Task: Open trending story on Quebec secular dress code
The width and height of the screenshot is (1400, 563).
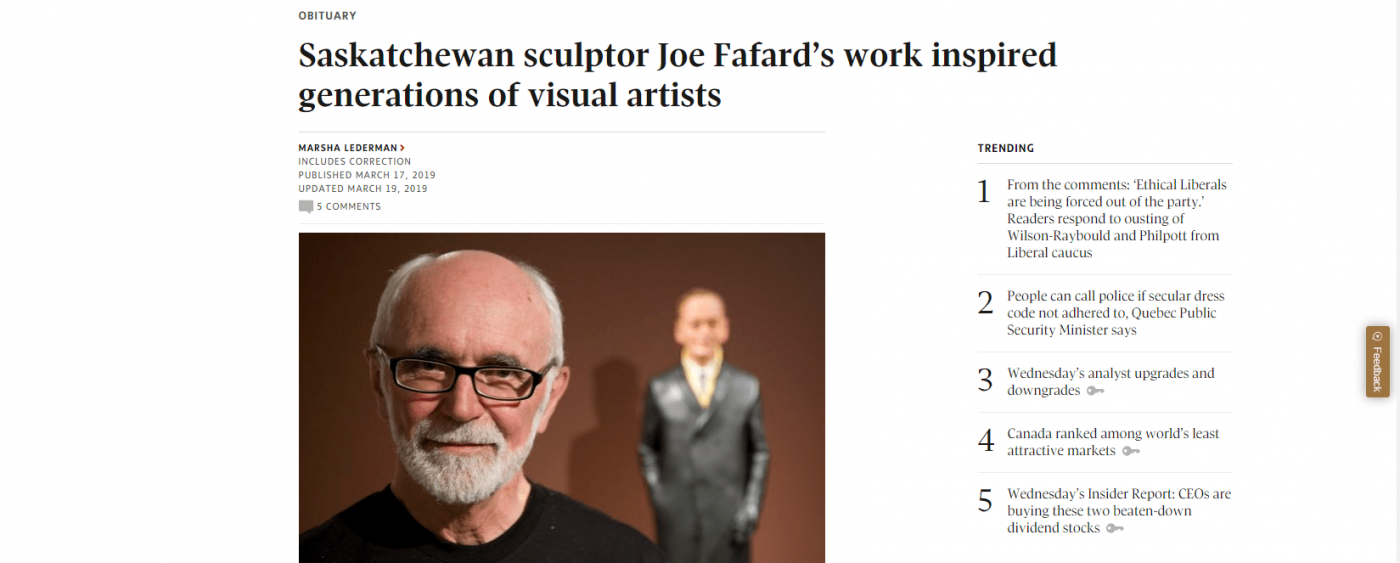Action: [1116, 313]
